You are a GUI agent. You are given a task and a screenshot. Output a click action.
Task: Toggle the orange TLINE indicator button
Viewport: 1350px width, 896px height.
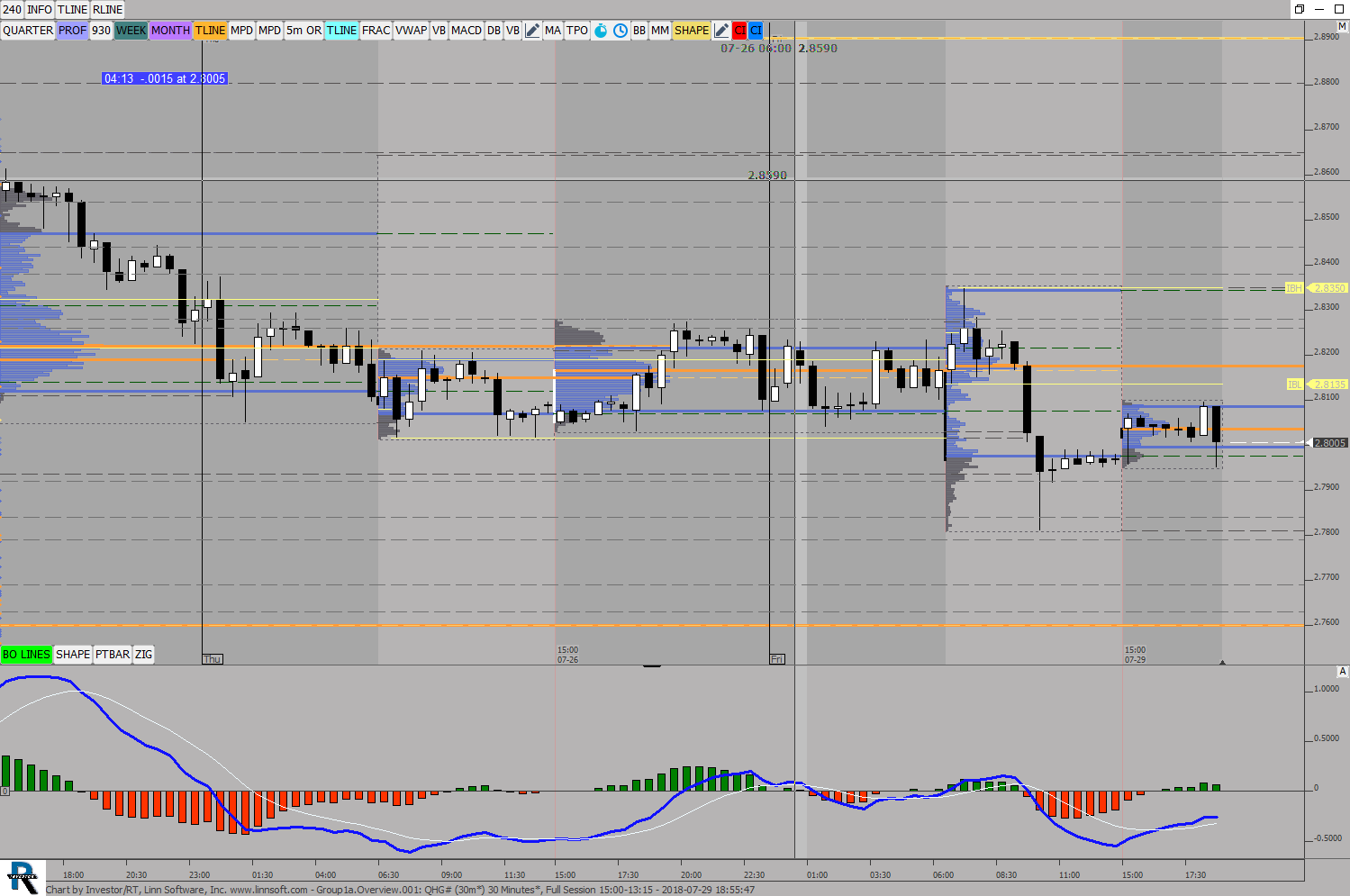[x=210, y=31]
